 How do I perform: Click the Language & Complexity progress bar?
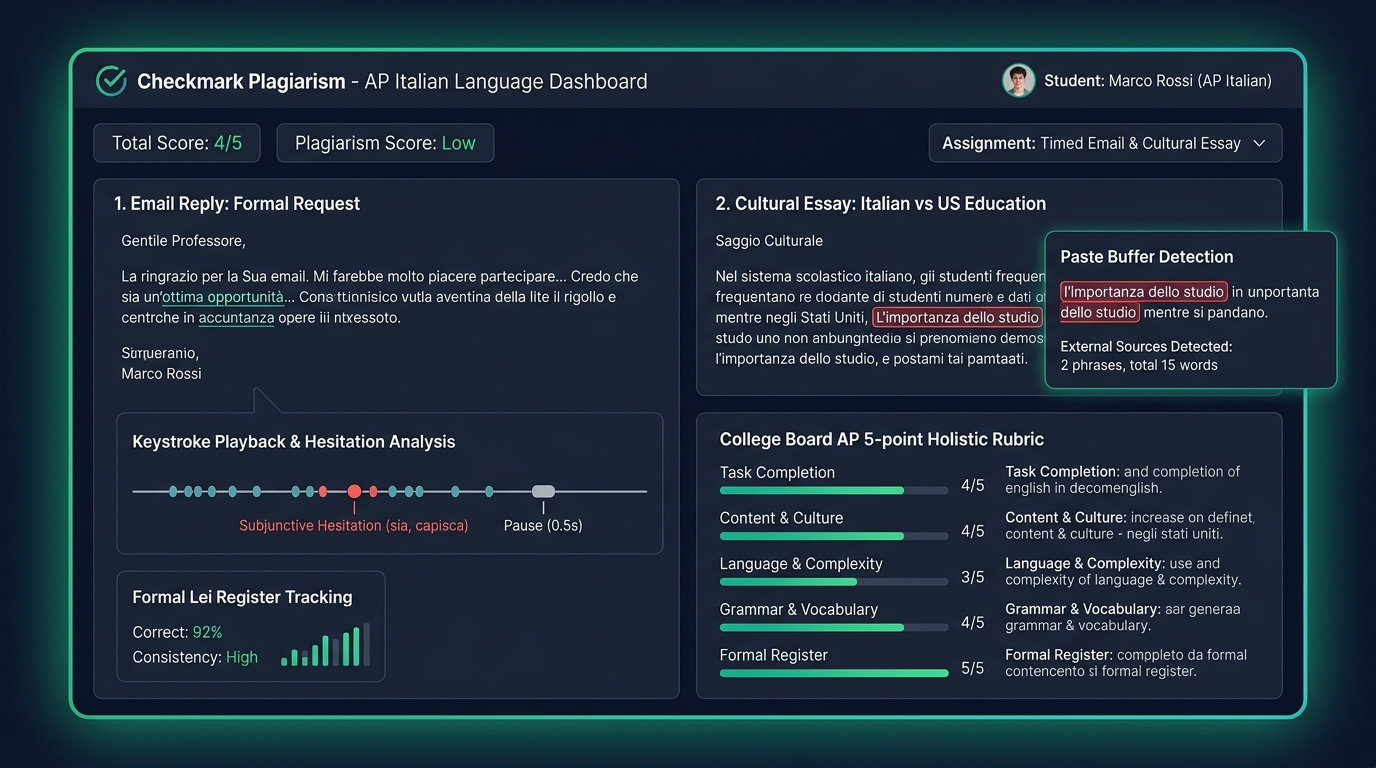point(834,582)
